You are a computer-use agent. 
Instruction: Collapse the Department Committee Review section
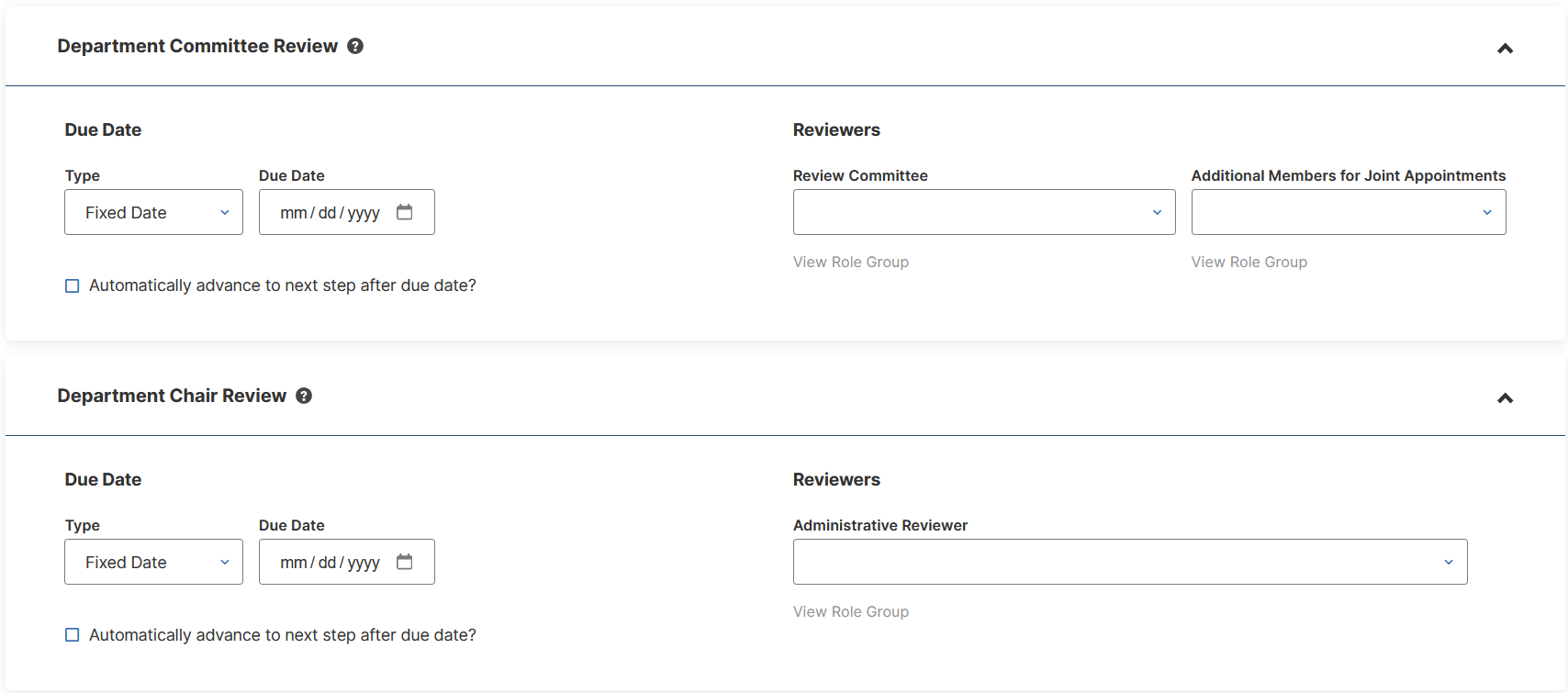click(x=1505, y=49)
